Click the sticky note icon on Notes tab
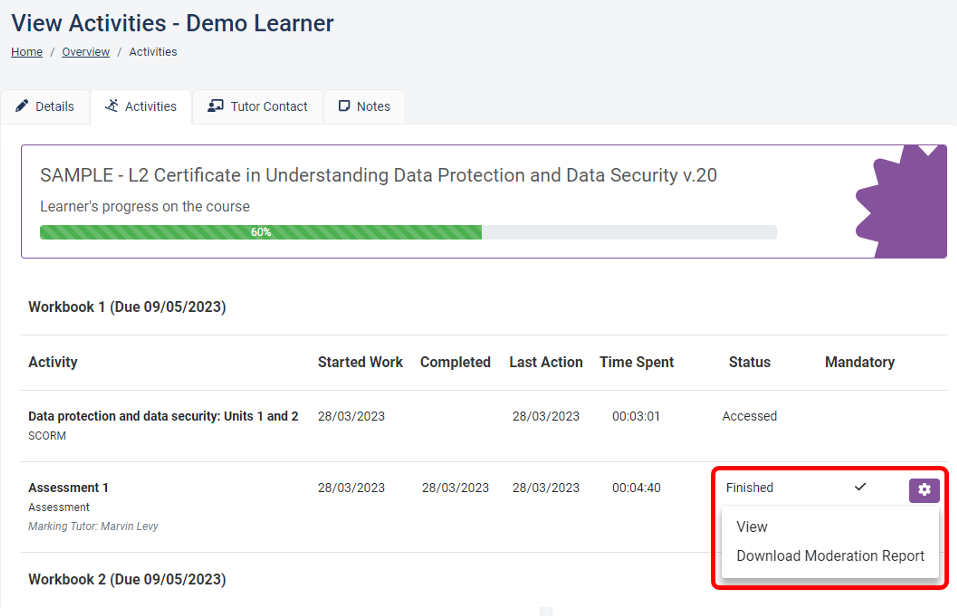Image resolution: width=957 pixels, height=616 pixels. click(344, 106)
